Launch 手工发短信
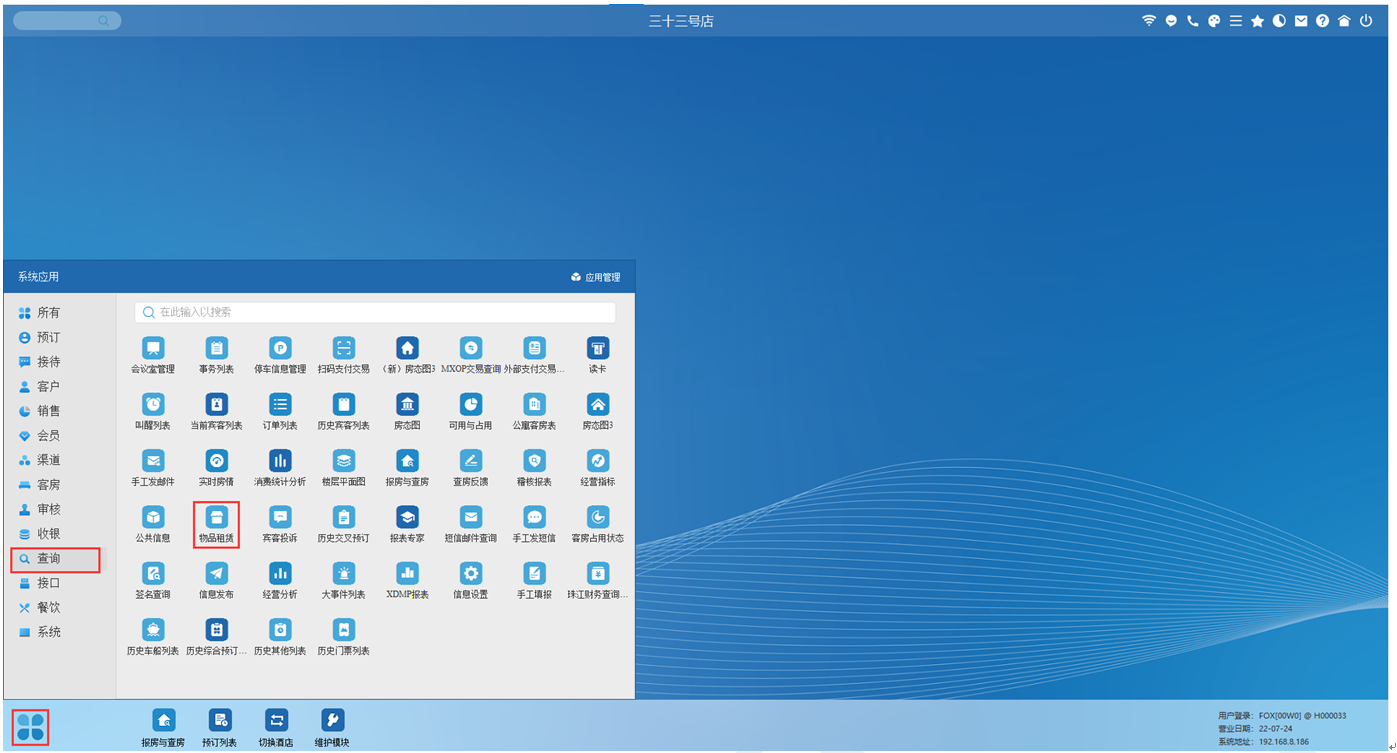This screenshot has height=753, width=1397. pyautogui.click(x=535, y=517)
